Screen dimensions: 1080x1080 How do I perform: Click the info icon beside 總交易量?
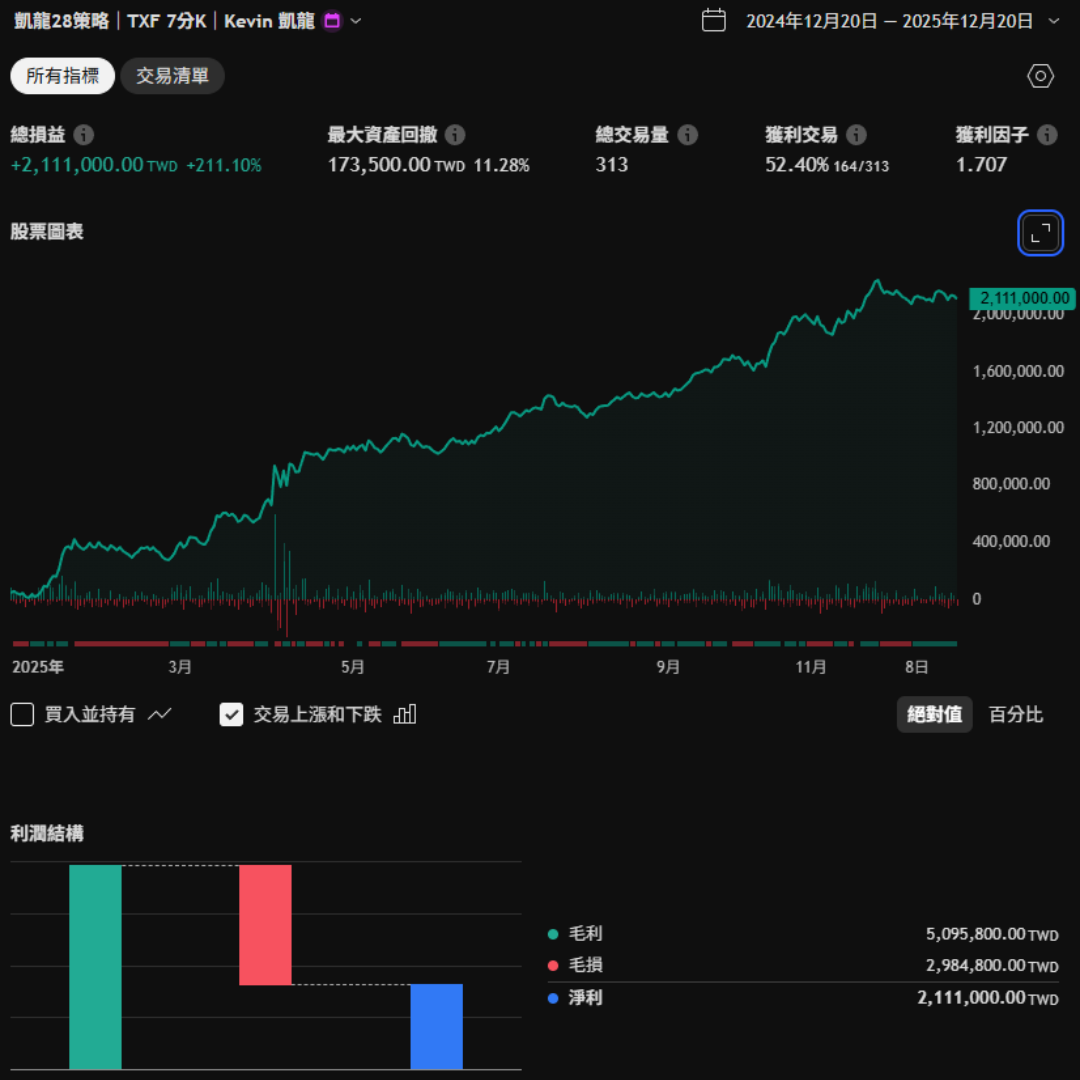[687, 135]
